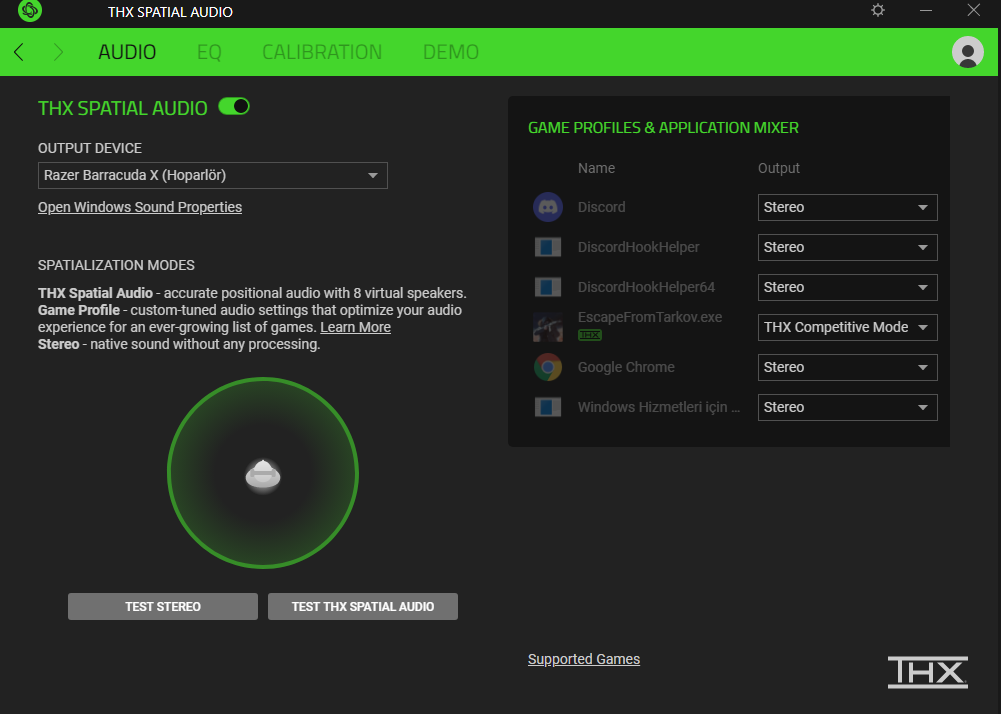Screen dimensions: 1001x714
Task: Change Google Chrome output dropdown
Action: point(847,368)
